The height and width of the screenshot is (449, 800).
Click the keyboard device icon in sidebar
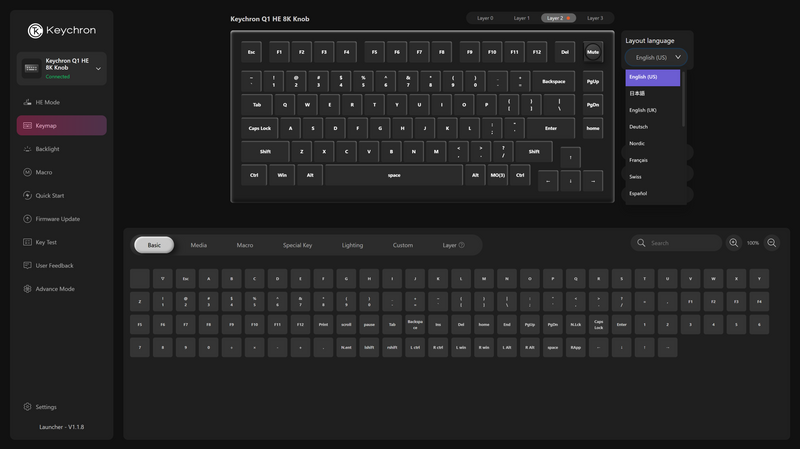[x=31, y=68]
